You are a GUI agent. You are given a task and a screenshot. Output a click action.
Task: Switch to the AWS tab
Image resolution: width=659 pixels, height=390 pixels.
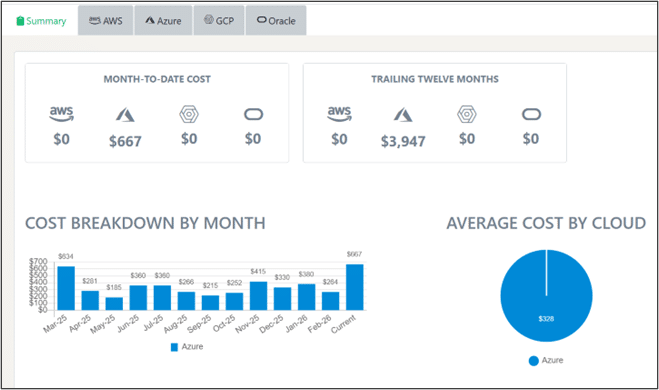[105, 21]
